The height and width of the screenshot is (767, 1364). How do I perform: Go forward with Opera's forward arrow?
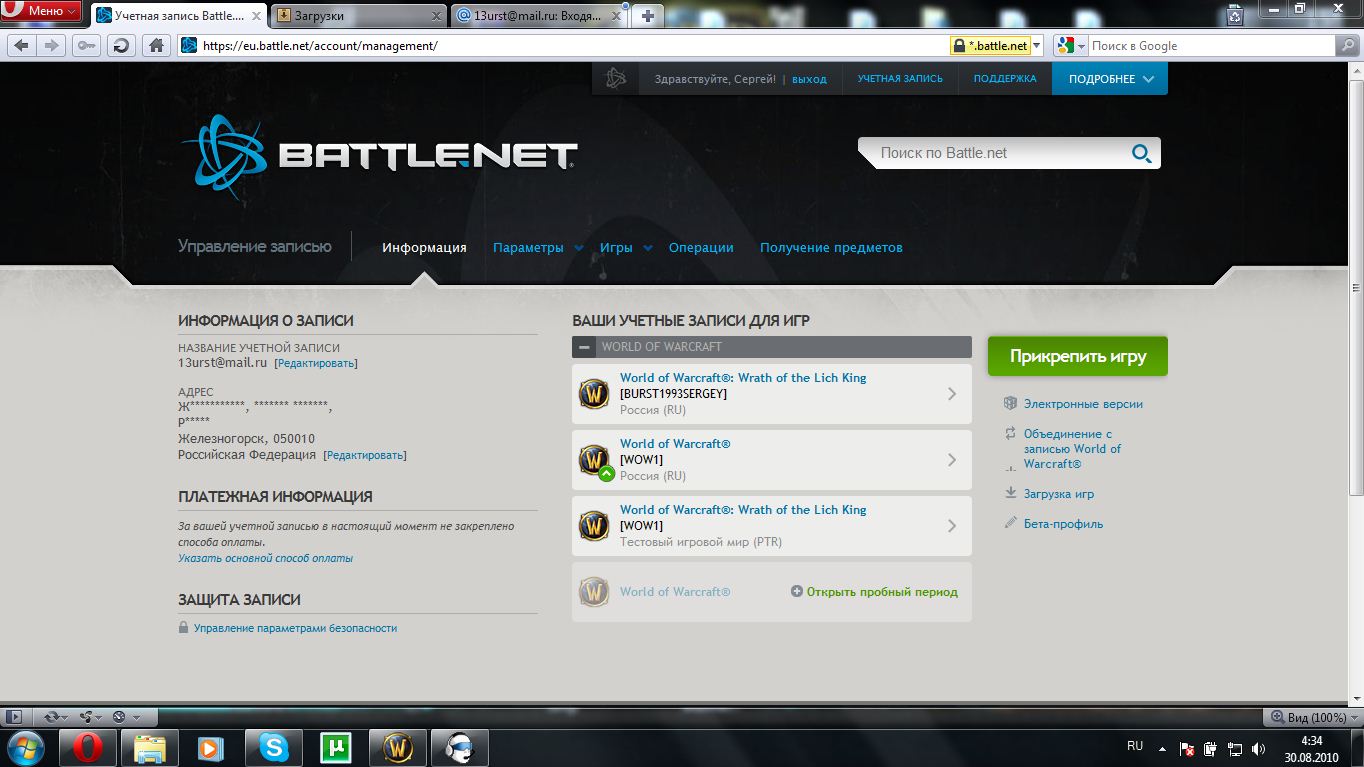pyautogui.click(x=52, y=45)
